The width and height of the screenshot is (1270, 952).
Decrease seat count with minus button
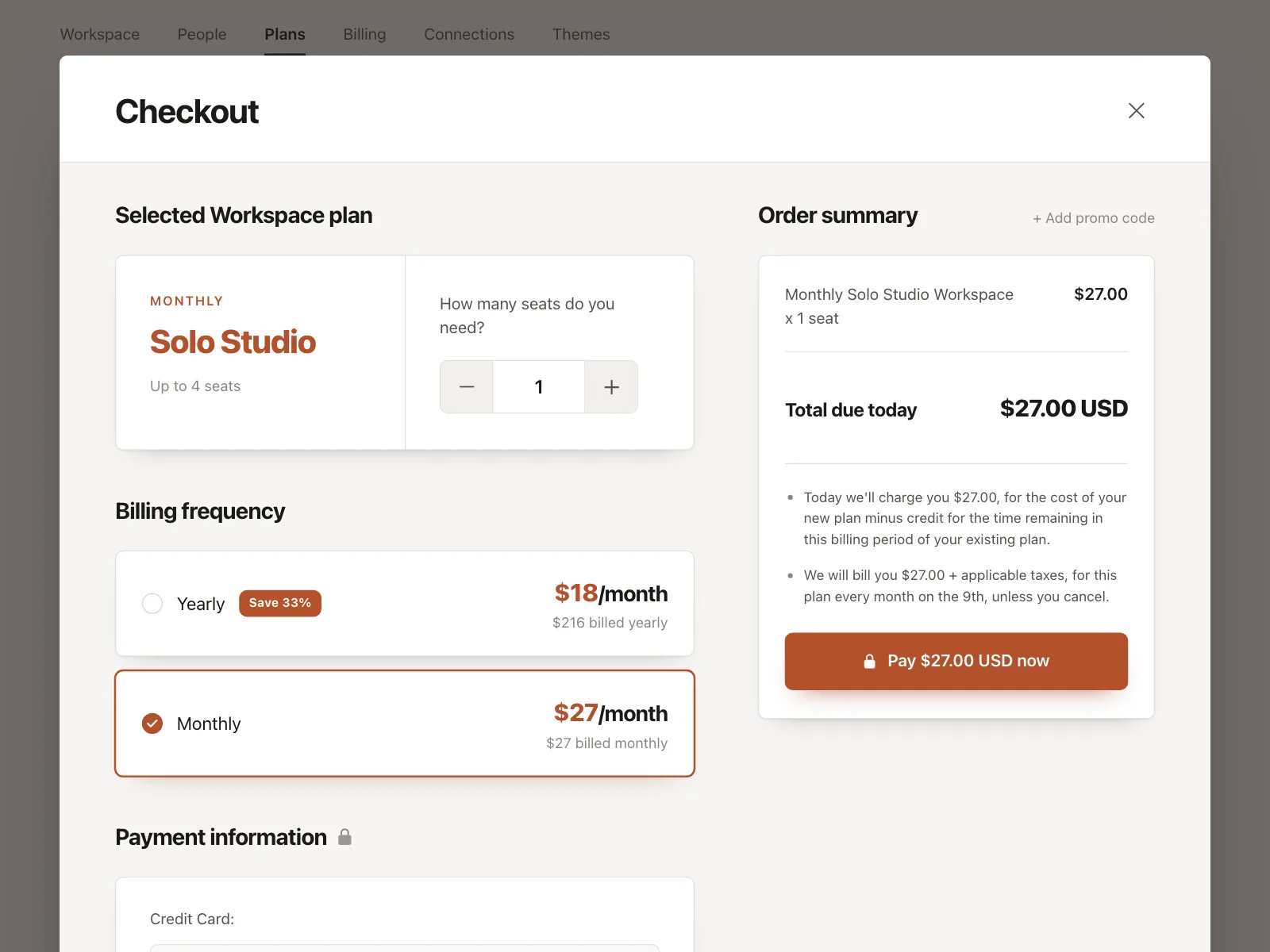click(x=467, y=387)
